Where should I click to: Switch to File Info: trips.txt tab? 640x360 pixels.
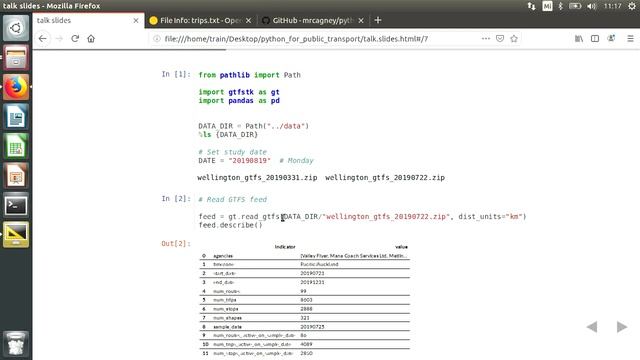(201, 20)
